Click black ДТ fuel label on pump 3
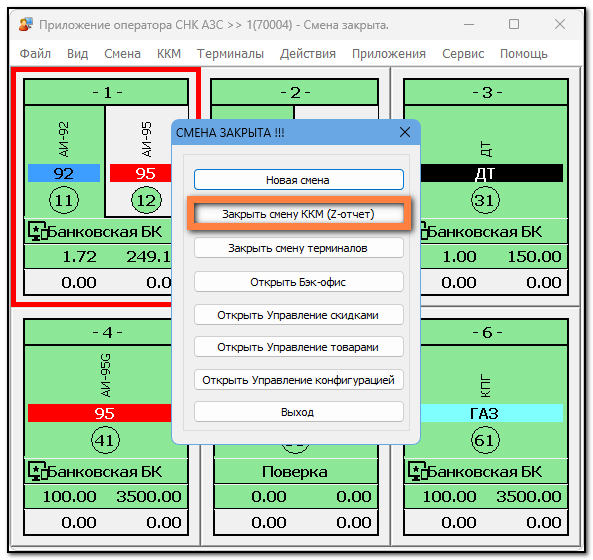Viewport: 593px width, 560px height. point(492,173)
